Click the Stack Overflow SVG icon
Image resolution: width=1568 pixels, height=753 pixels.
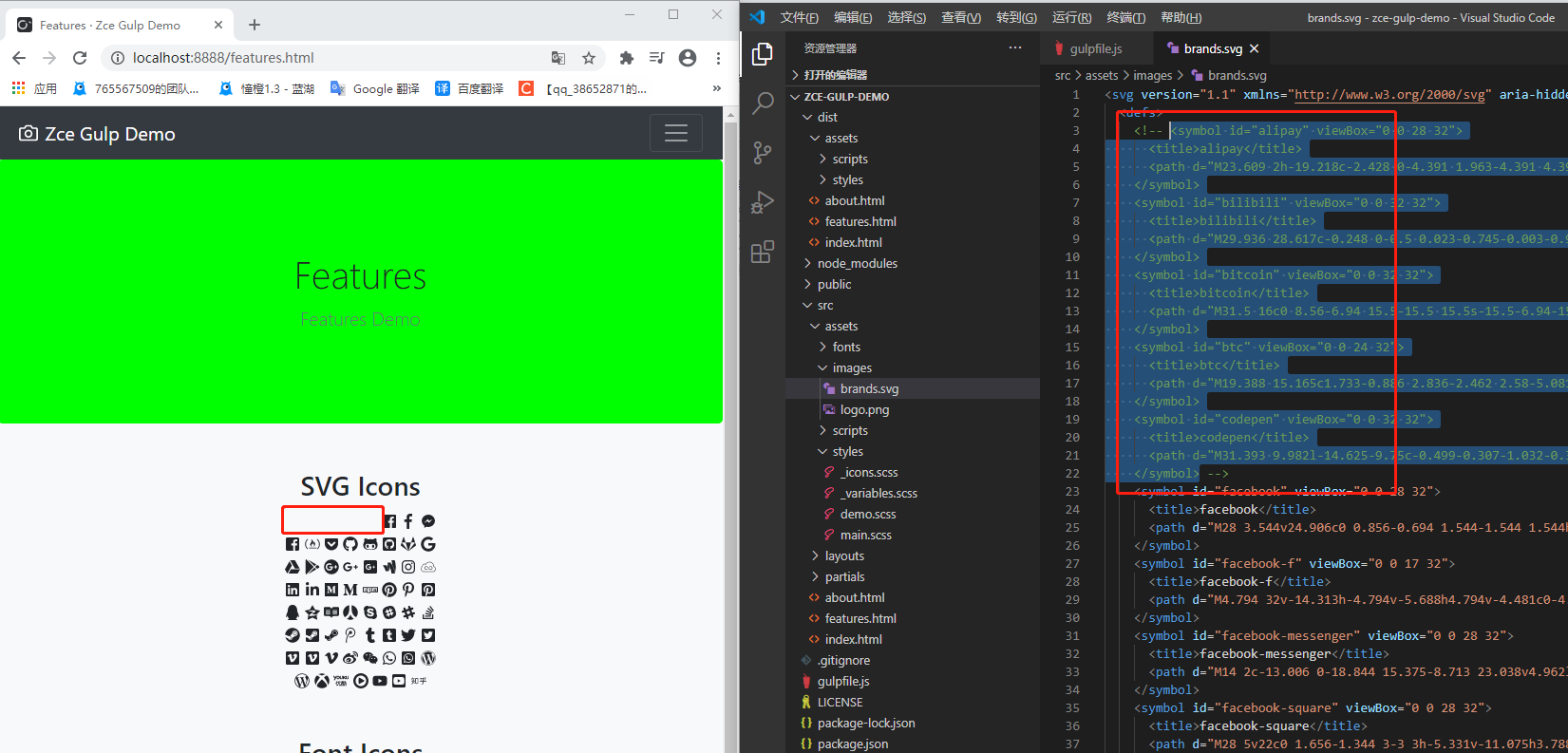click(x=428, y=612)
